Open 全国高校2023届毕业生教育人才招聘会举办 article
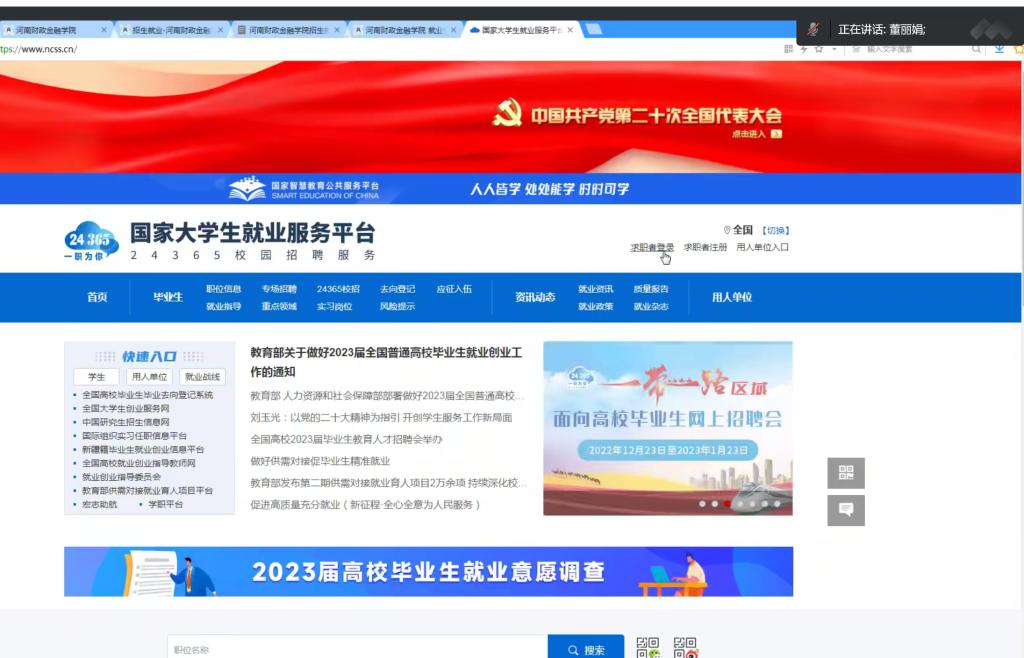Image resolution: width=1024 pixels, height=658 pixels. tap(346, 439)
